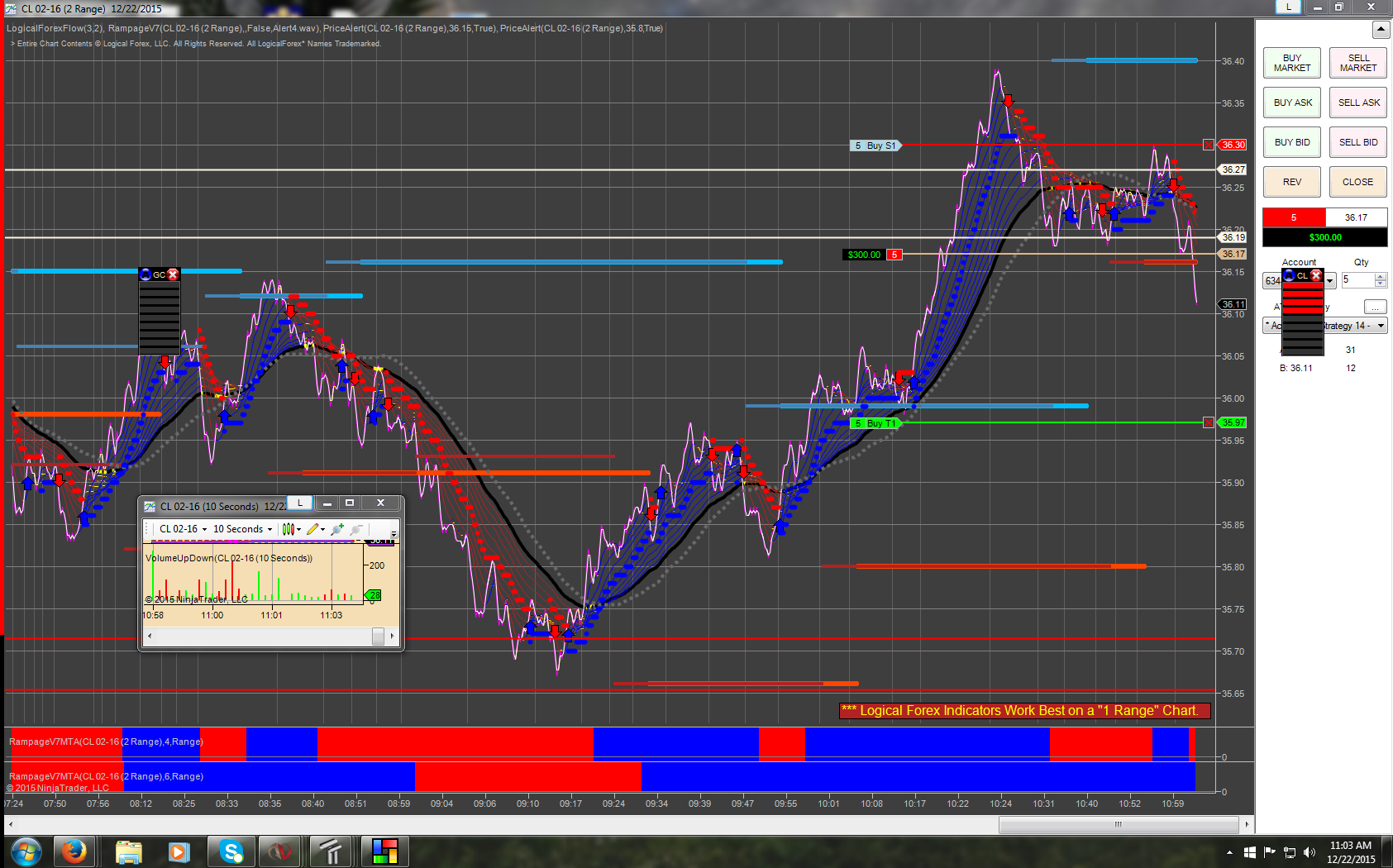This screenshot has width=1393, height=868.
Task: Open Skype from the taskbar
Action: tap(231, 851)
